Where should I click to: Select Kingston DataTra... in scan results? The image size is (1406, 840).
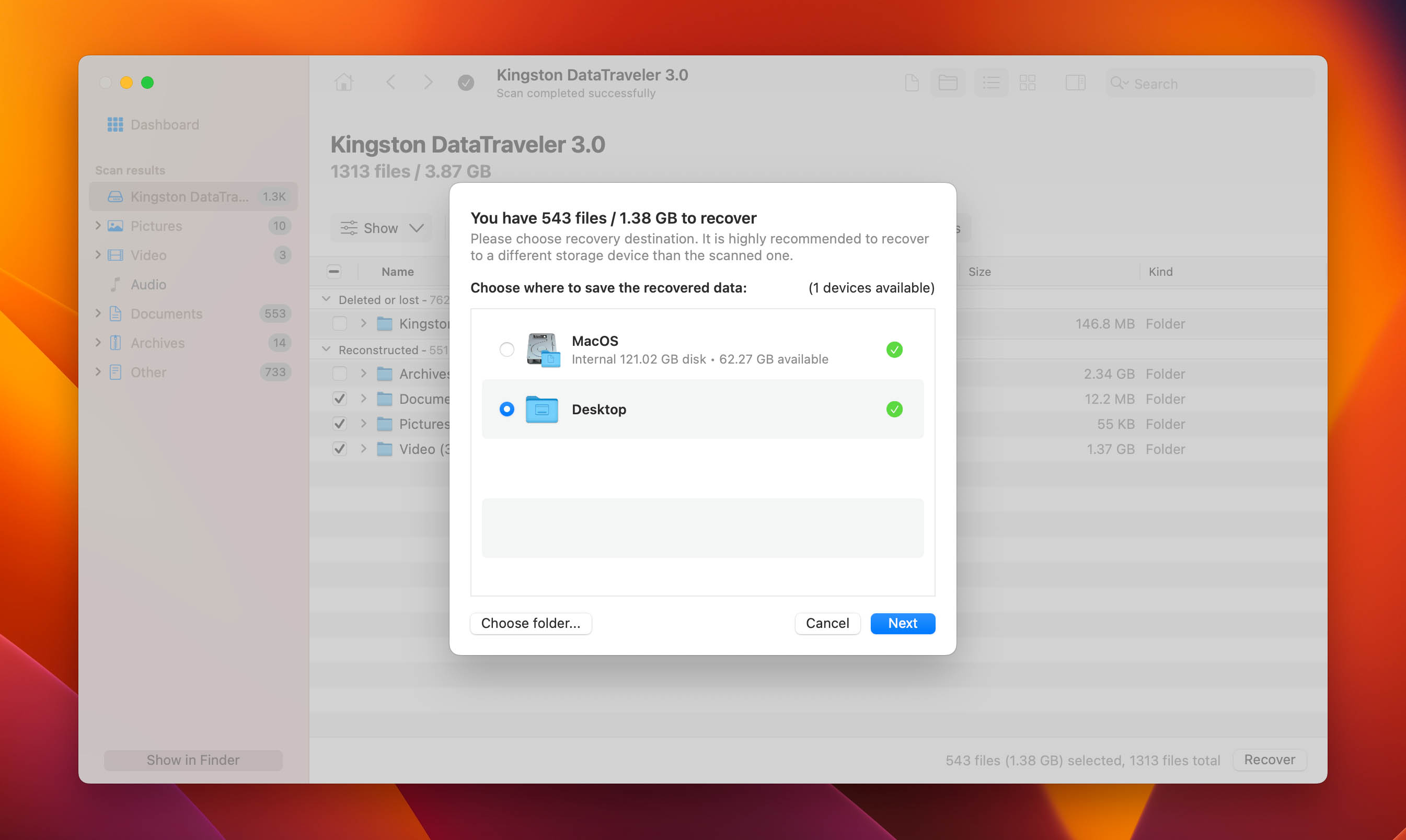click(193, 196)
